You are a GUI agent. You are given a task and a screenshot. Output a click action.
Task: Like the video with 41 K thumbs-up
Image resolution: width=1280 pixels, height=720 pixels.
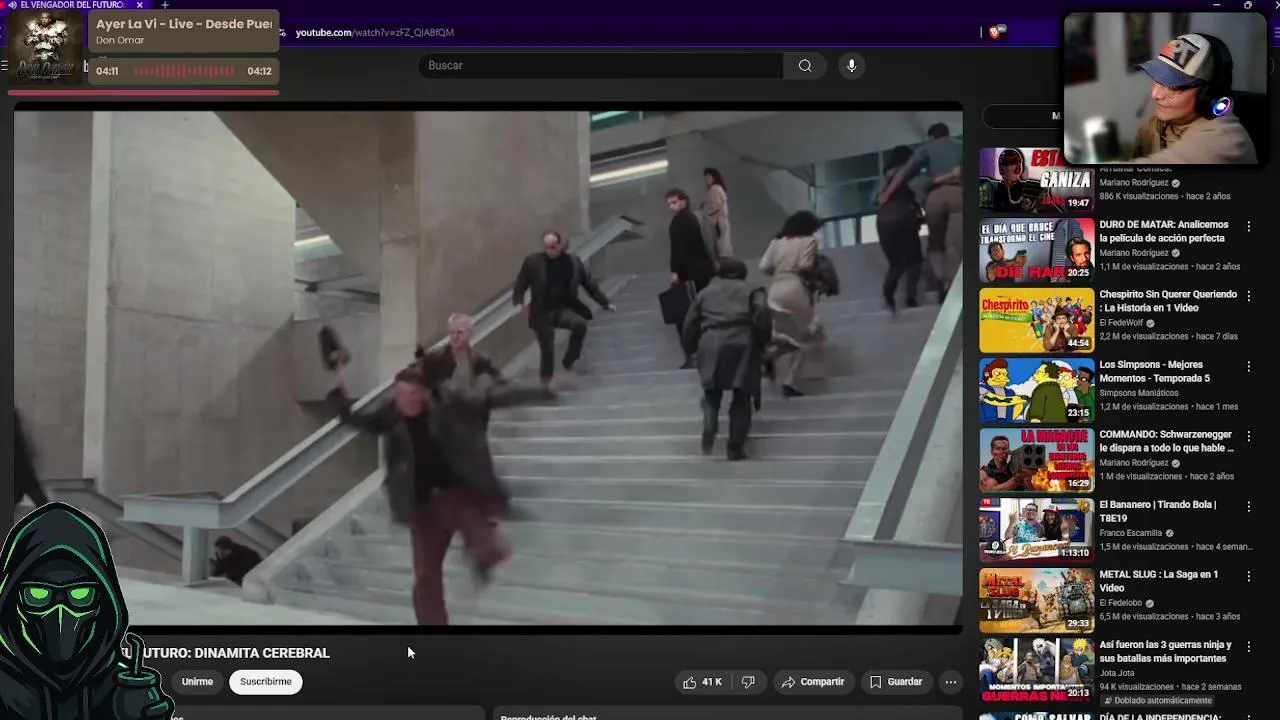(x=702, y=682)
